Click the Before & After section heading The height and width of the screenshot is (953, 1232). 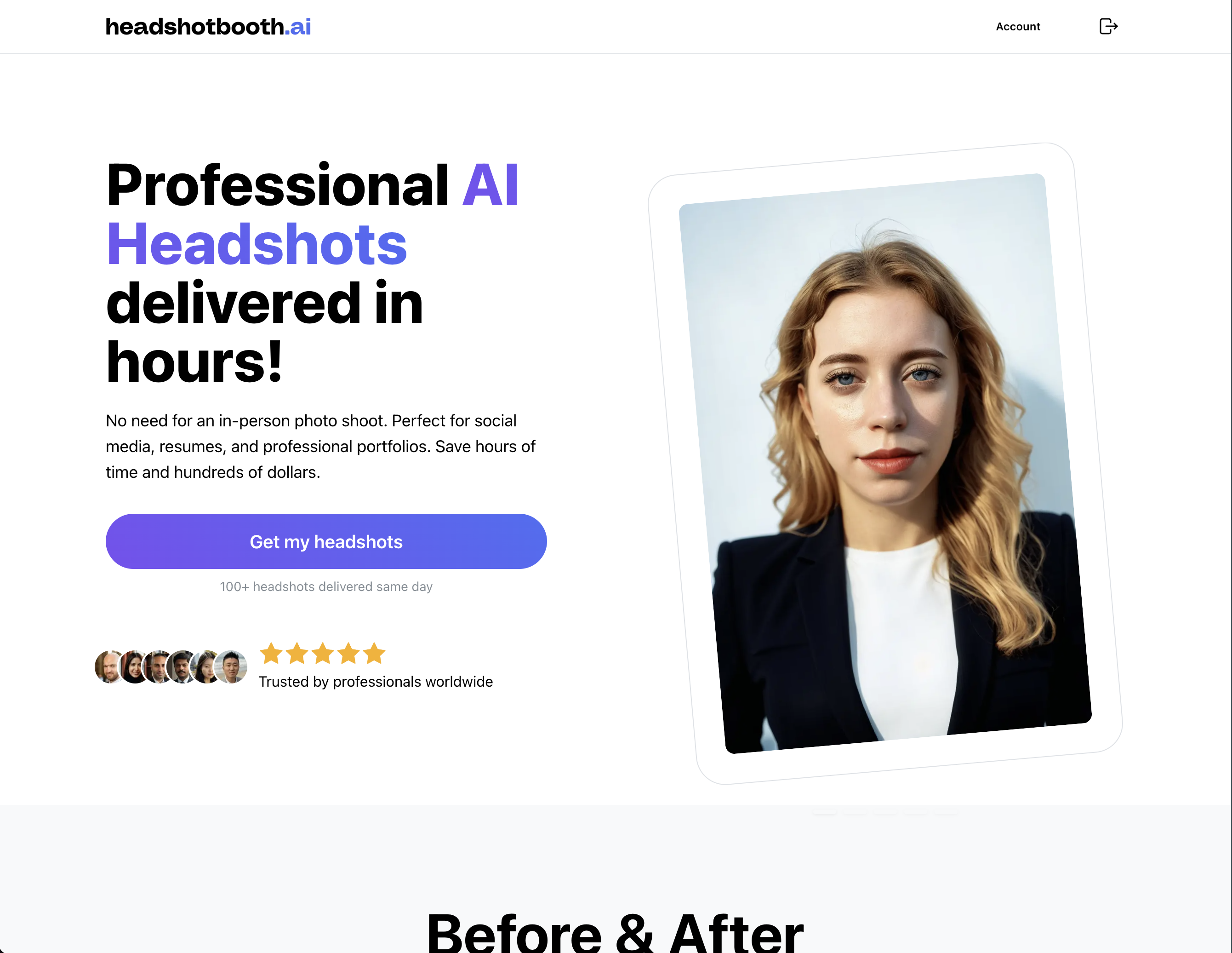tap(615, 932)
